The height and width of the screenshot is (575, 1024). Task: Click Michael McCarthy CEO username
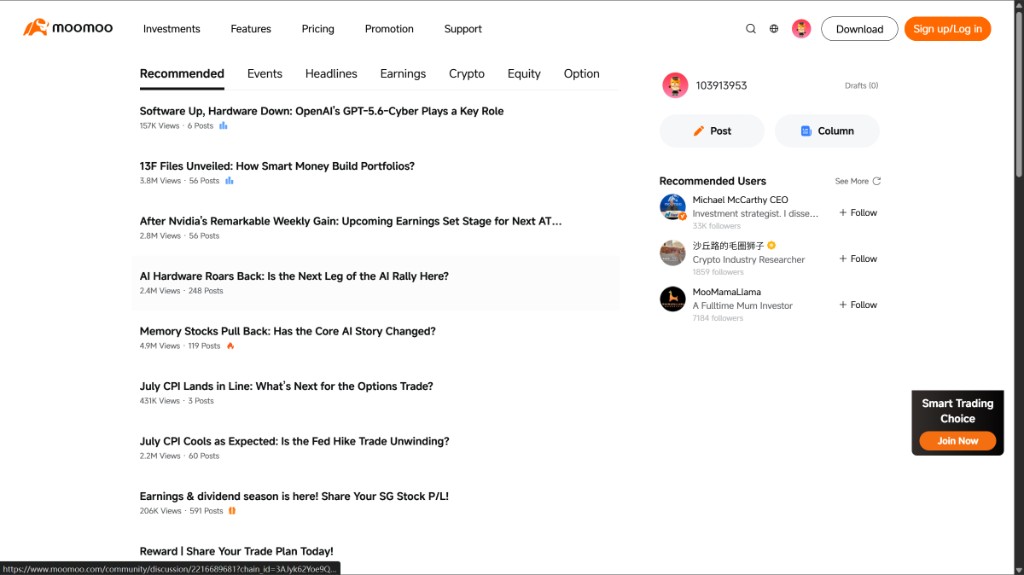740,200
